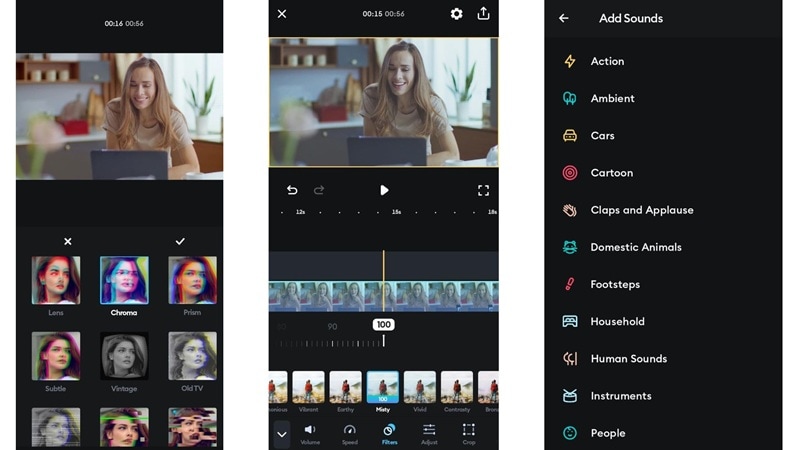Select the Chroma effect thumbnail
This screenshot has width=800, height=450.
tap(124, 280)
